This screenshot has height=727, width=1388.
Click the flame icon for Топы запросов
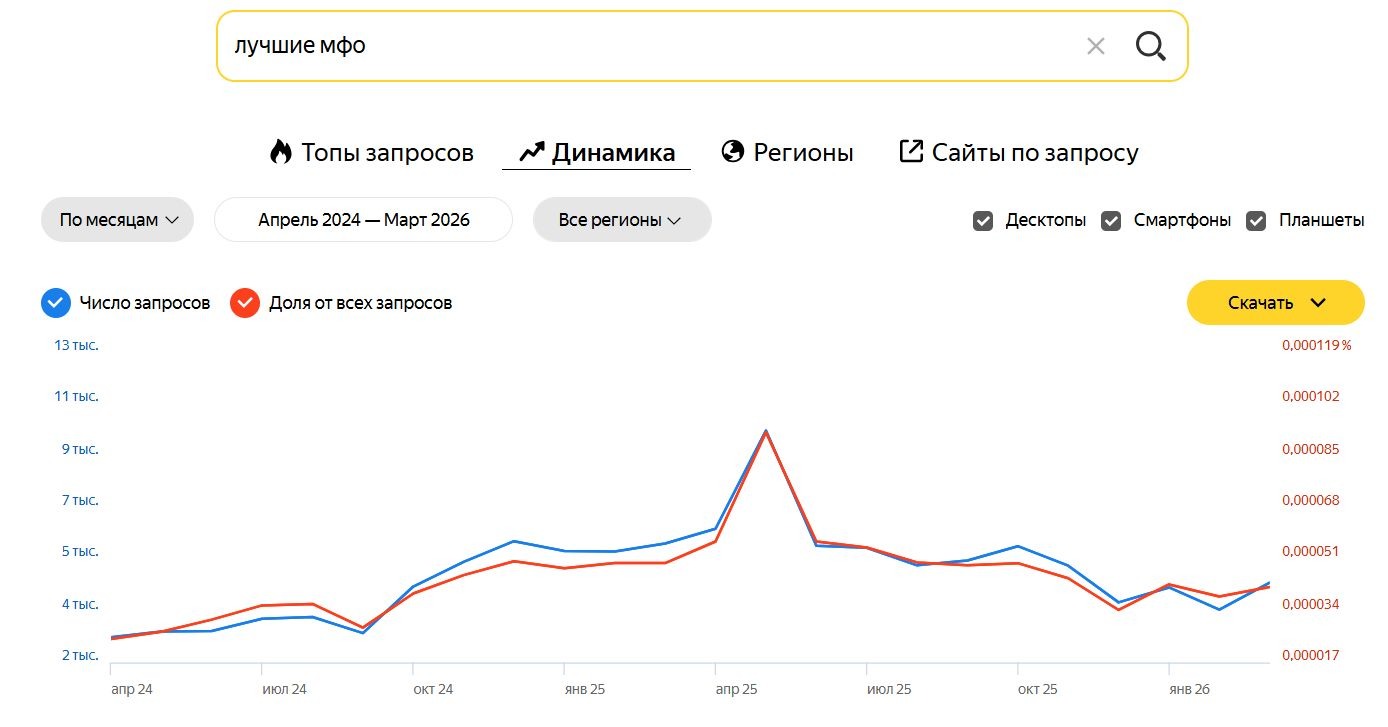pos(281,152)
